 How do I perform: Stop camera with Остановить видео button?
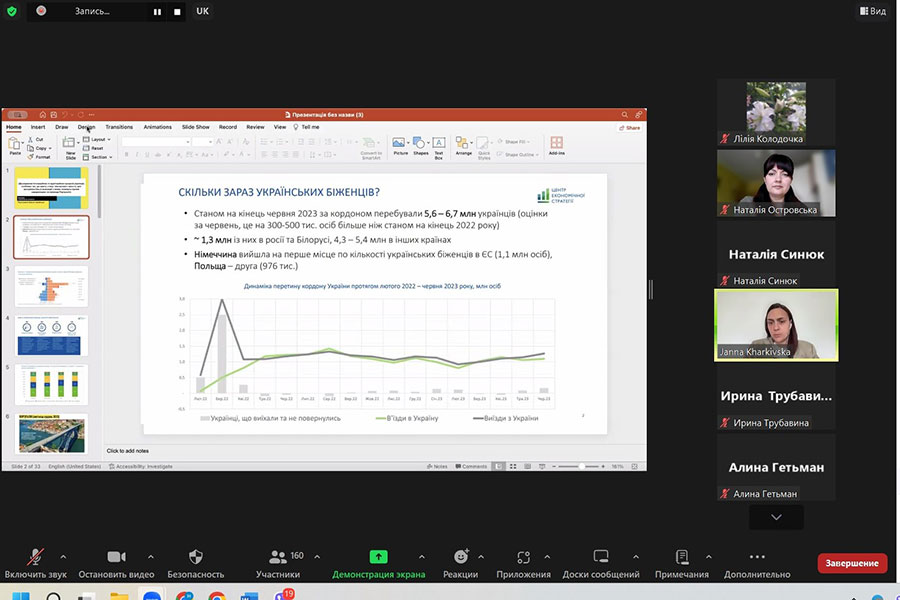pos(116,557)
